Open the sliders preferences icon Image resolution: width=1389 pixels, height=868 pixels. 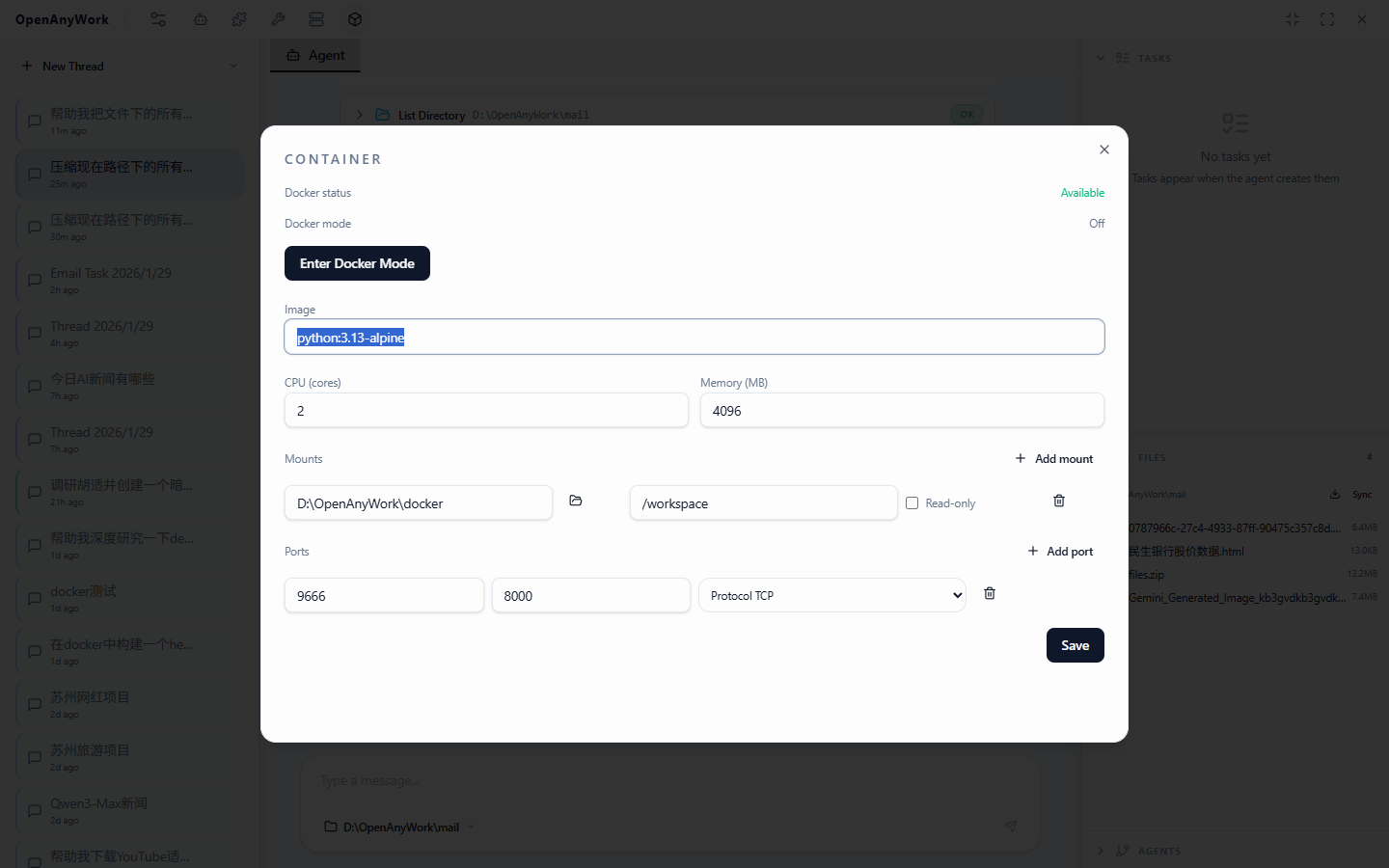pos(158,19)
